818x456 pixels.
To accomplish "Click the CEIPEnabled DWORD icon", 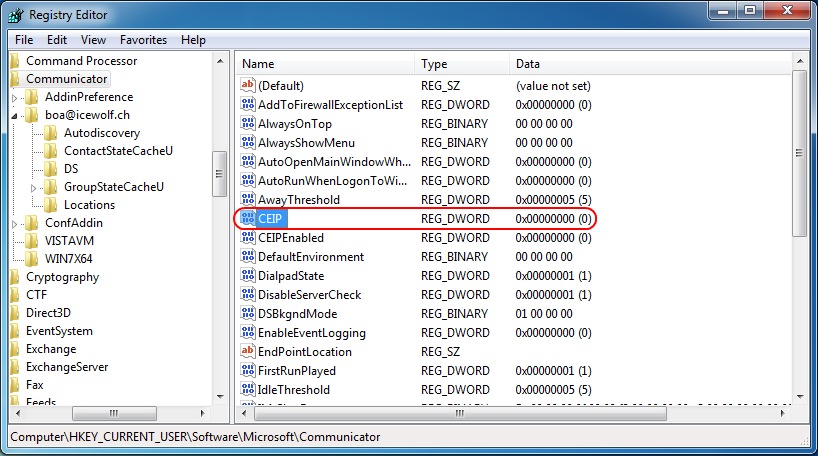I will (x=248, y=237).
